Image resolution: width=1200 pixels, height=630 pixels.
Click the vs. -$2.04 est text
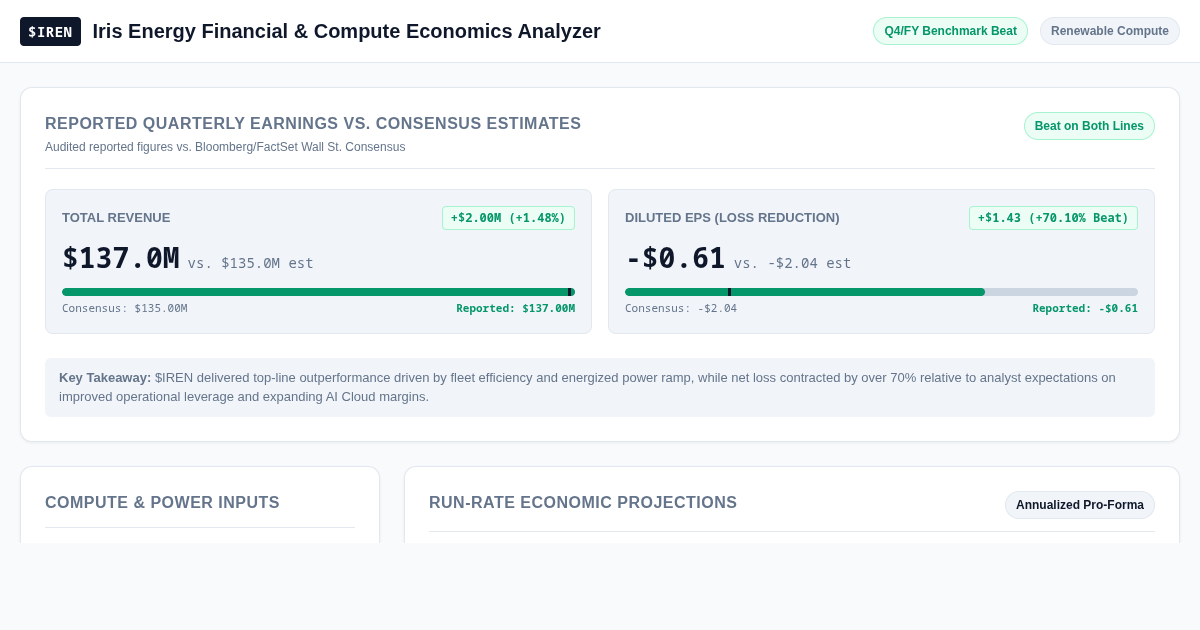[x=792, y=263]
